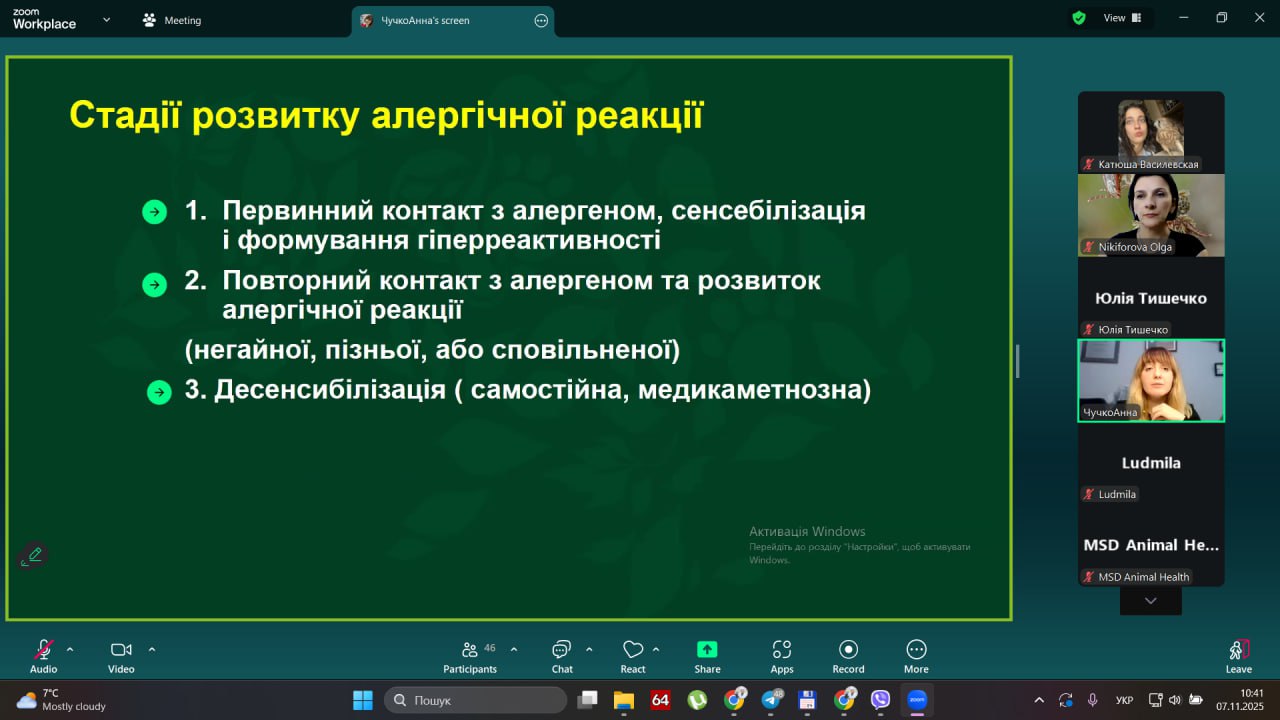Click the green encryption shield icon
The height and width of the screenshot is (720, 1280).
pyautogui.click(x=1079, y=18)
